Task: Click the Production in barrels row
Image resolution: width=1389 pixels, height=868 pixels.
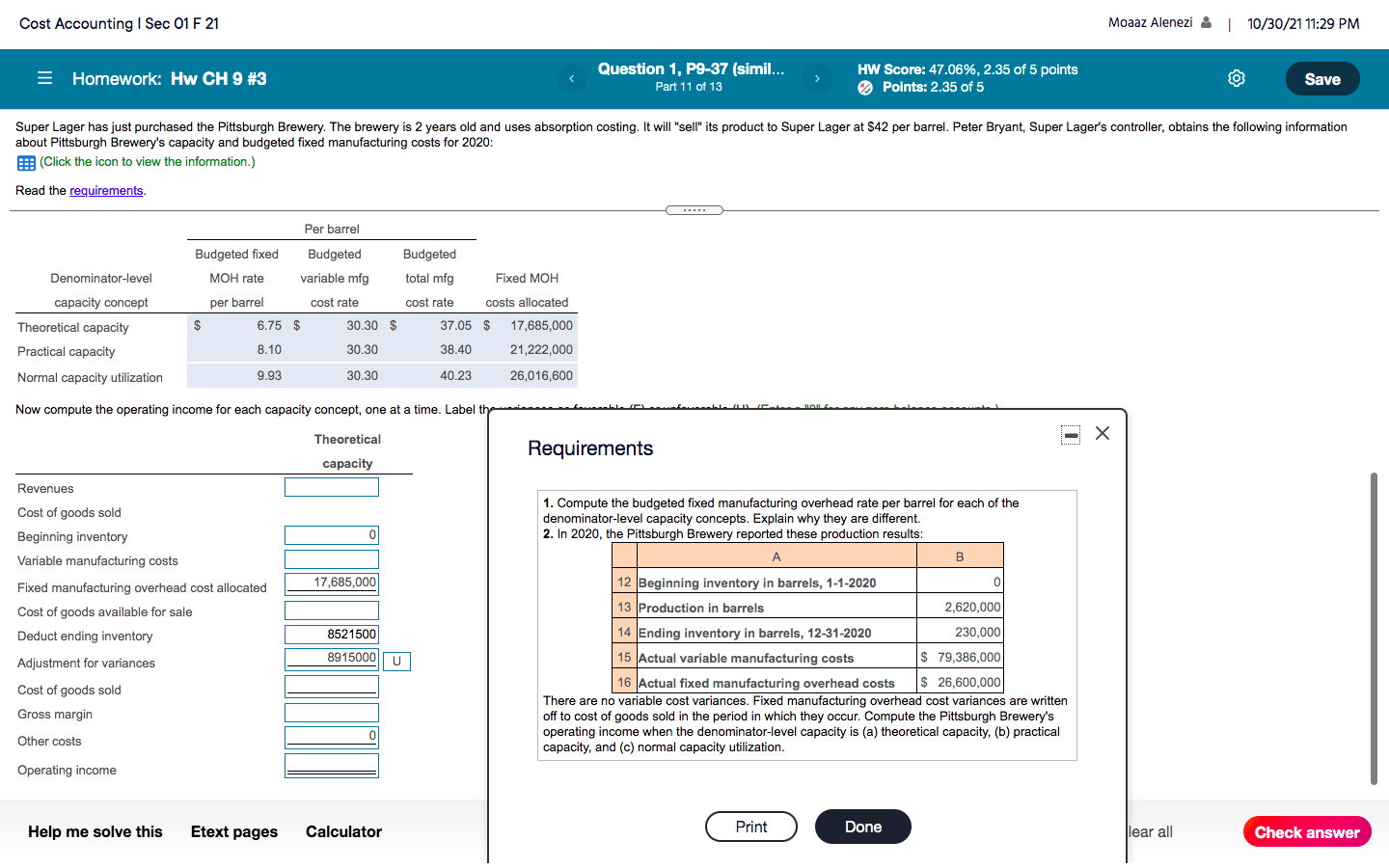Action: tap(808, 608)
